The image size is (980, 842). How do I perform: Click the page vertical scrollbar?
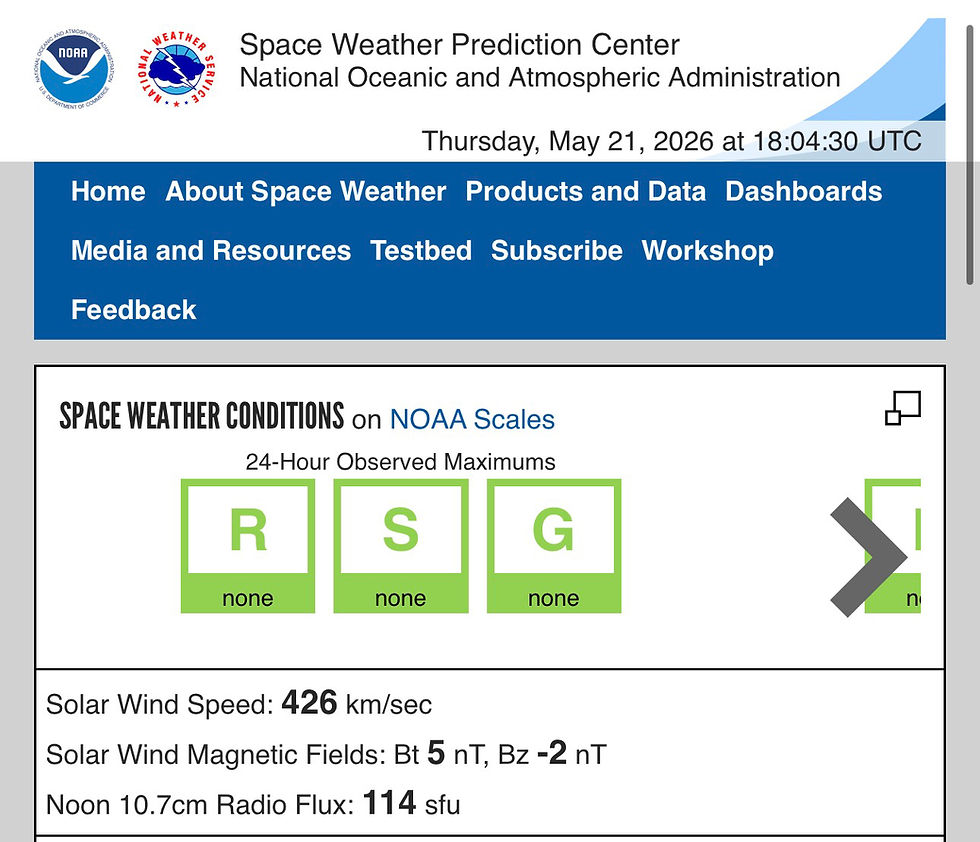point(969,156)
